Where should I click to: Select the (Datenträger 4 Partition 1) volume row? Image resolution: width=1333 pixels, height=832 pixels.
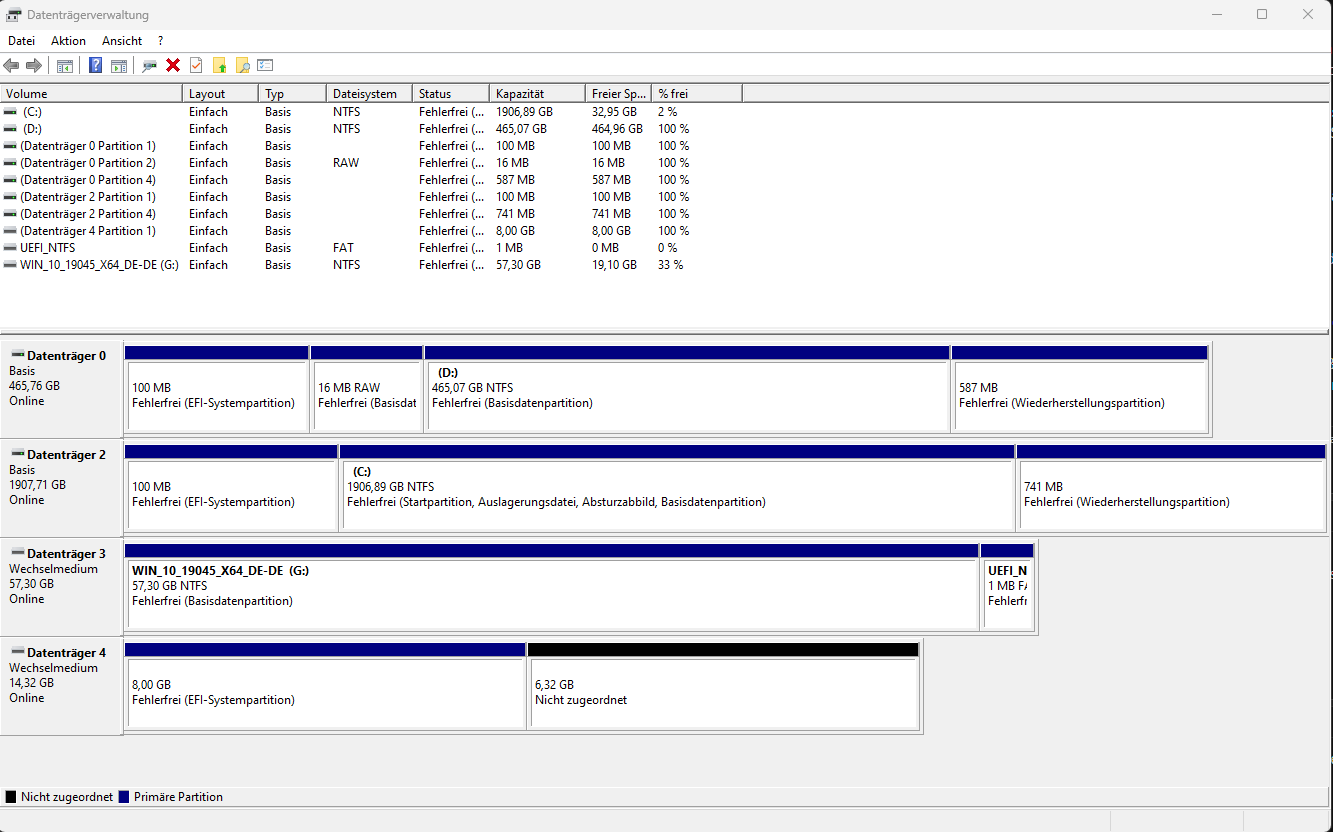coord(370,231)
